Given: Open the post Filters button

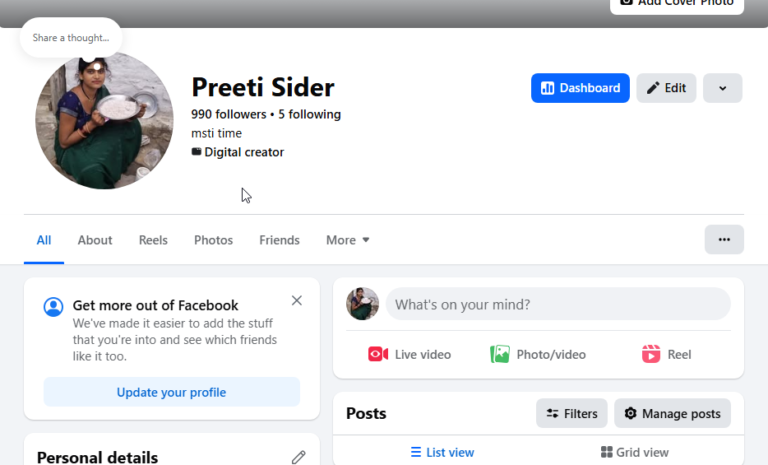Looking at the screenshot, I should tap(572, 414).
